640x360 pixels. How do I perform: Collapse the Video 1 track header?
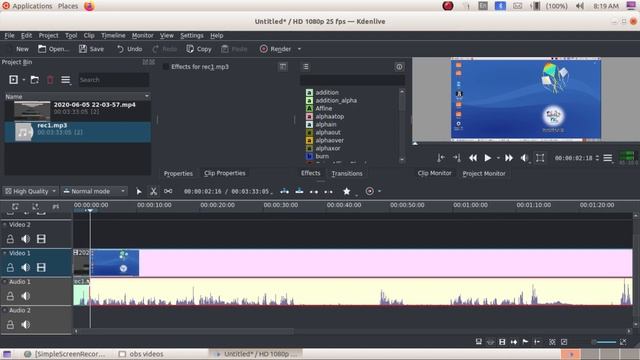point(5,253)
